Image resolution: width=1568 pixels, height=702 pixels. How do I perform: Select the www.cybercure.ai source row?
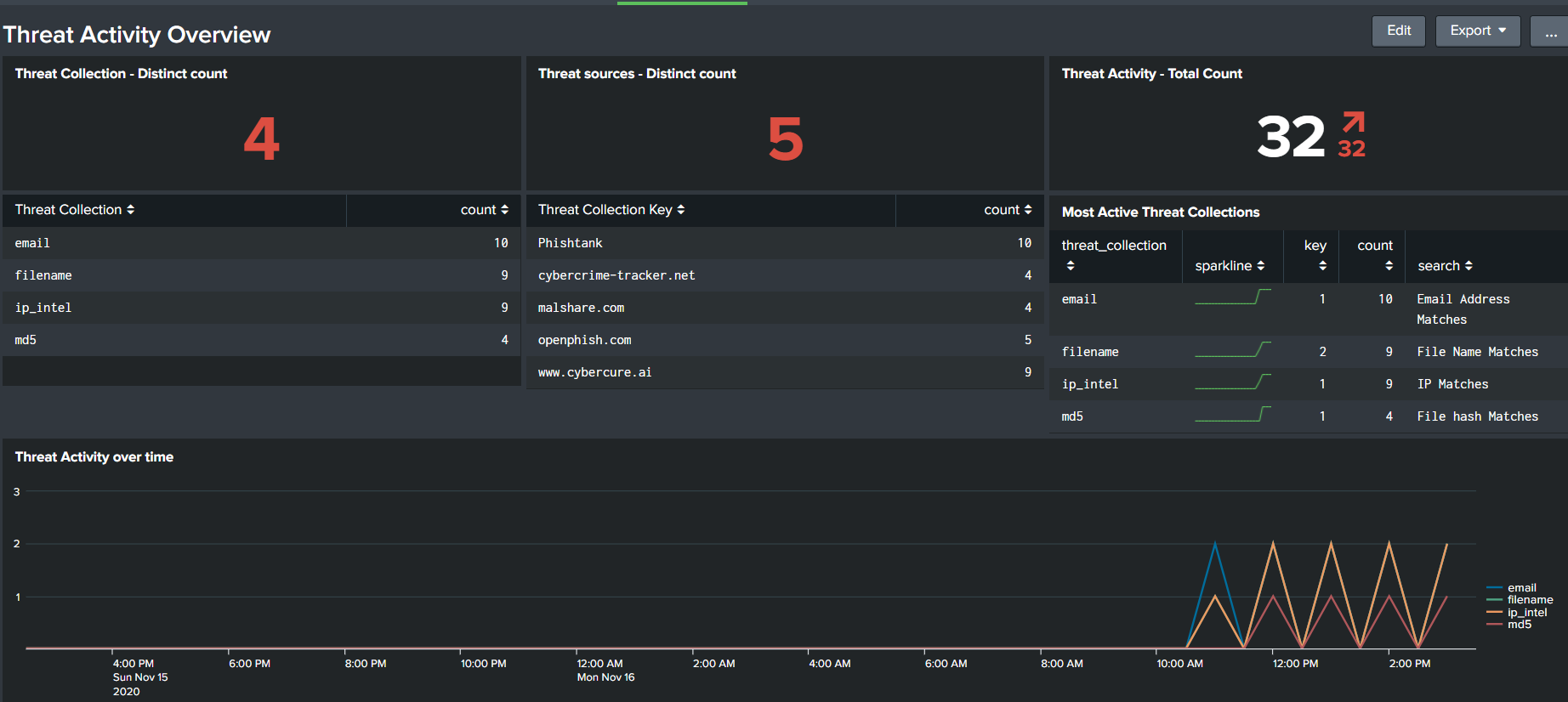(785, 372)
